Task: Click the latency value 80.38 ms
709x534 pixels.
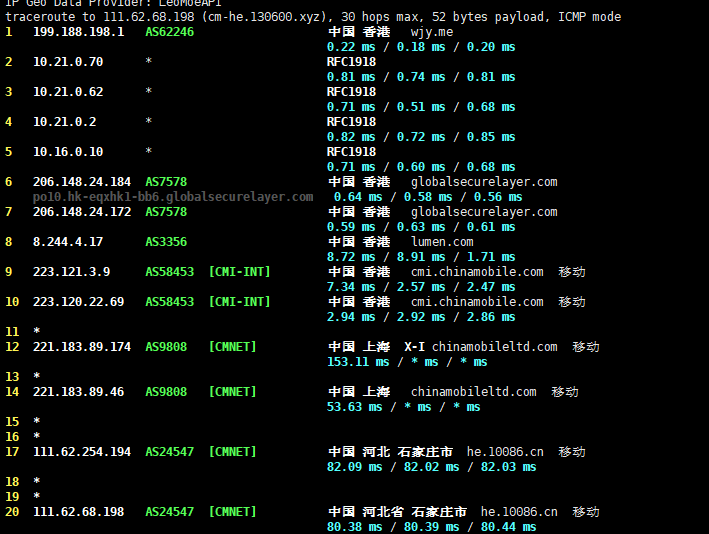Action: coord(354,527)
